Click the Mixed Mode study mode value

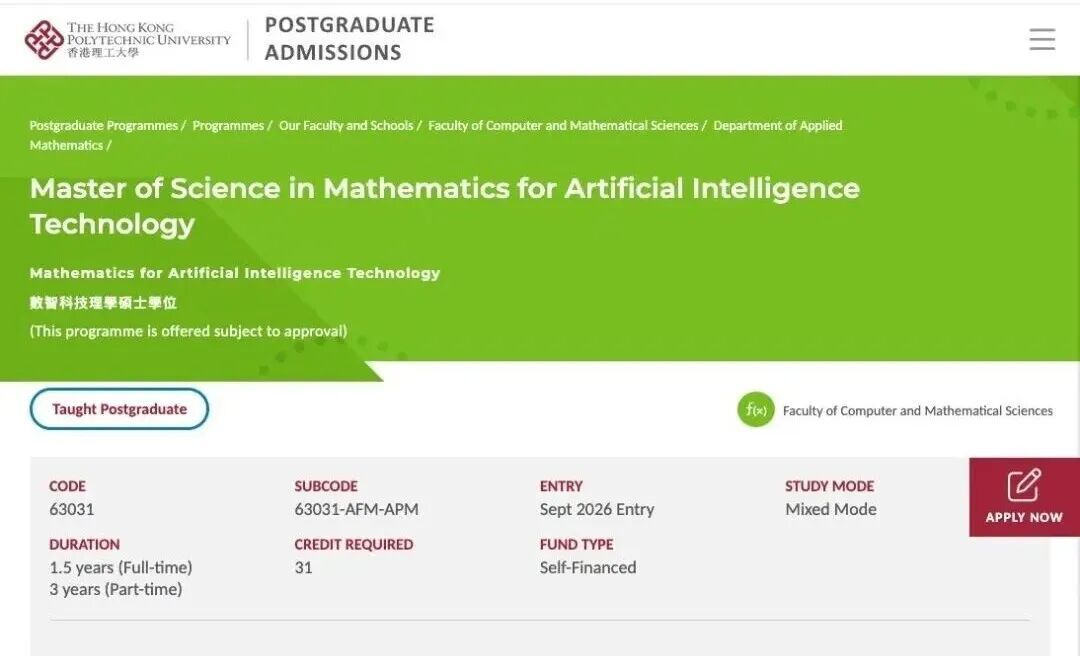pyautogui.click(x=830, y=509)
